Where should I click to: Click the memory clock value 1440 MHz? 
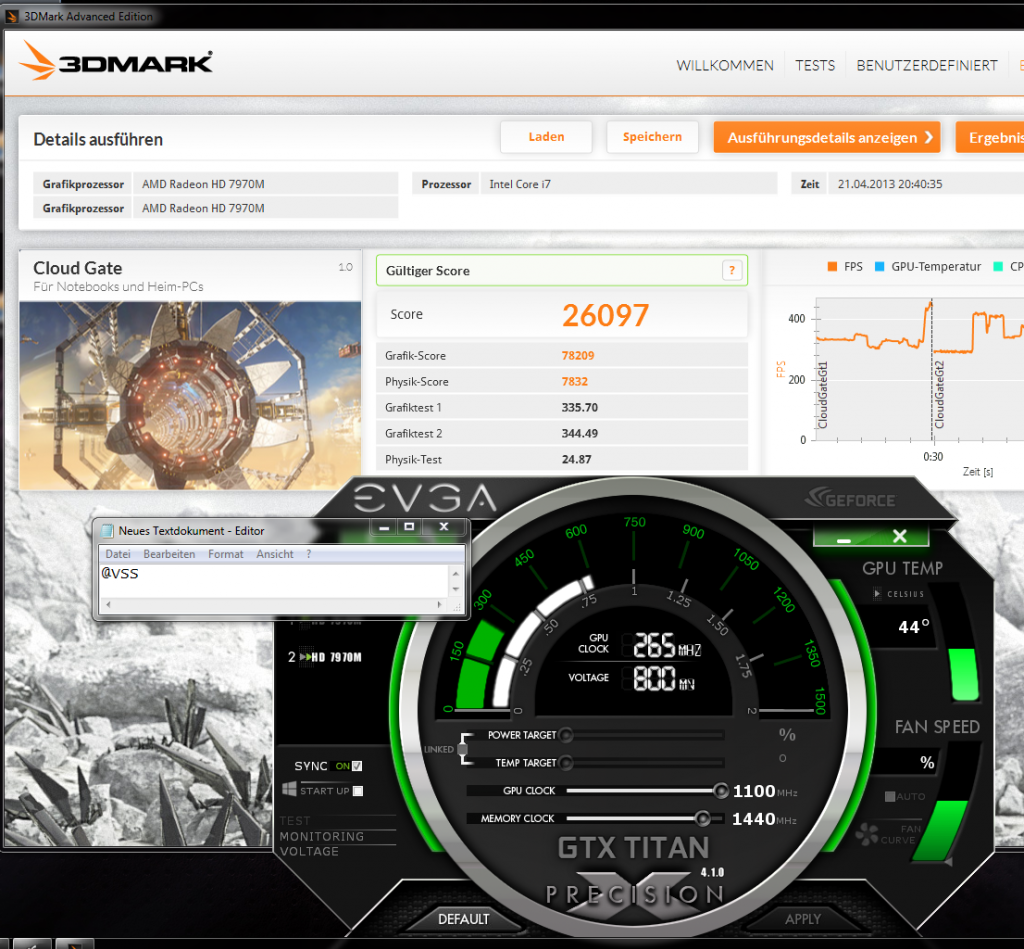(764, 819)
